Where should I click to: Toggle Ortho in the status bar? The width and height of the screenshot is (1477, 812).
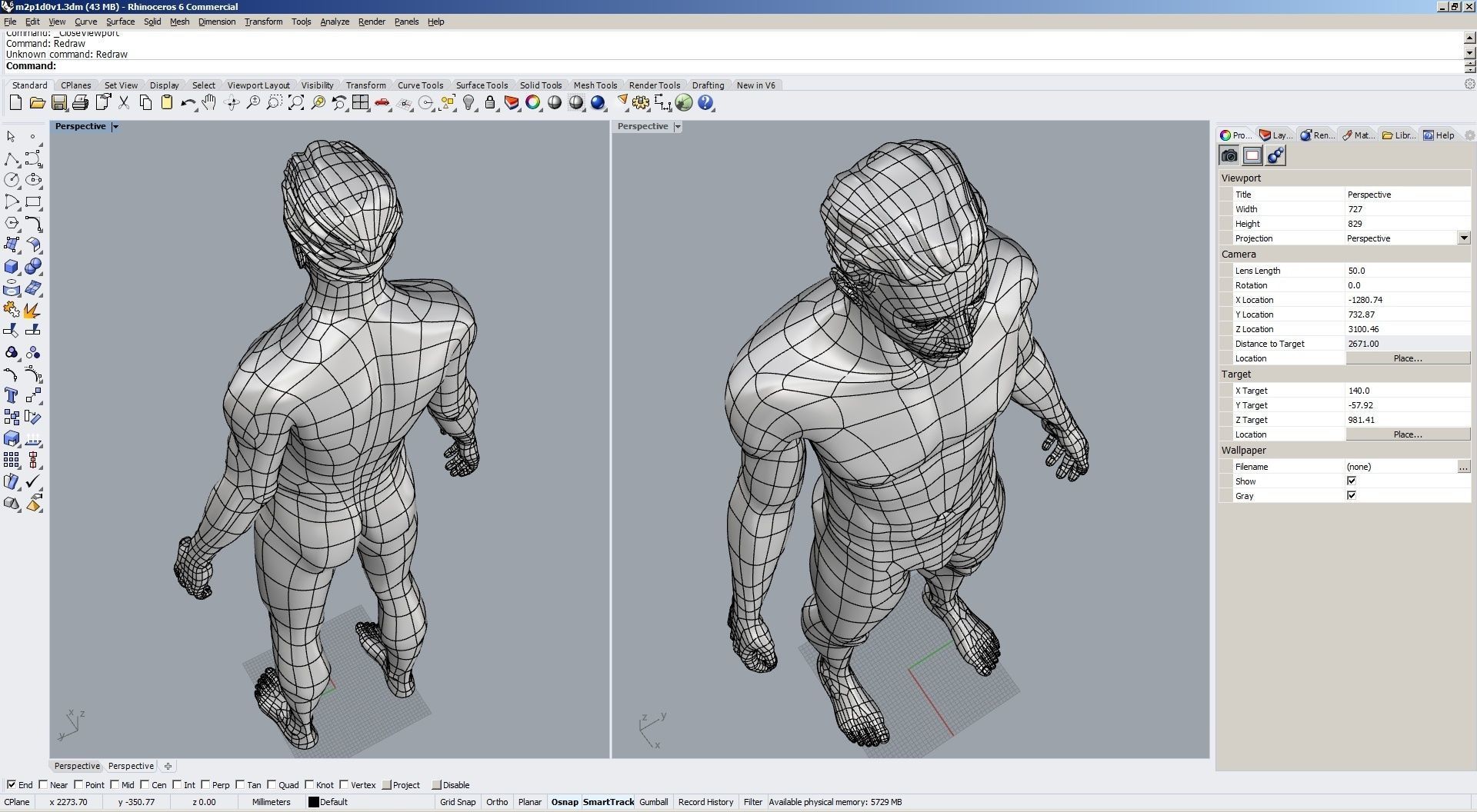(x=497, y=802)
